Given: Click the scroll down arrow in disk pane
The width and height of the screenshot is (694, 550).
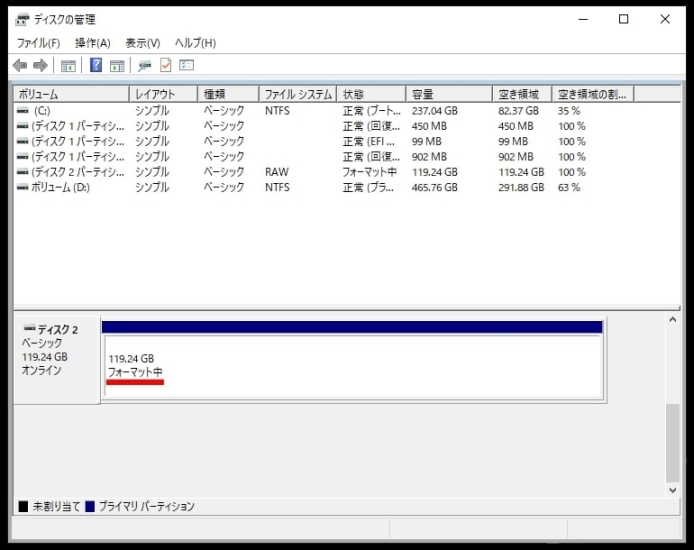Looking at the screenshot, I should pos(673,490).
